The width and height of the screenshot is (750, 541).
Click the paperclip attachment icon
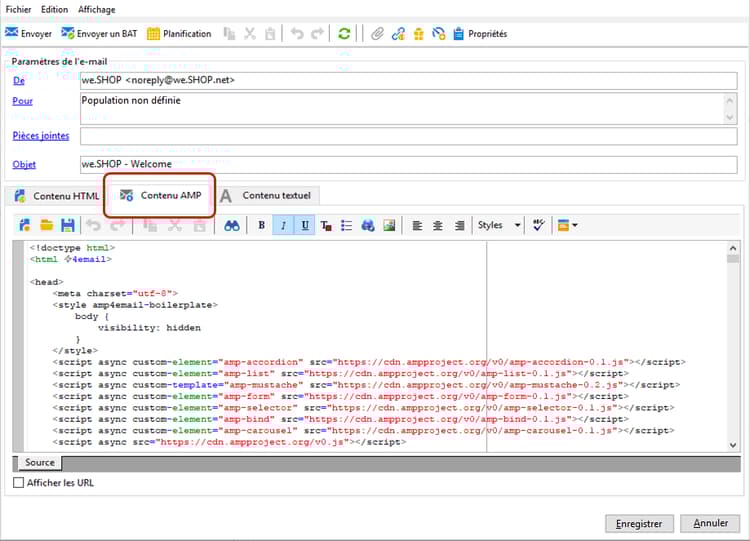coord(377,33)
